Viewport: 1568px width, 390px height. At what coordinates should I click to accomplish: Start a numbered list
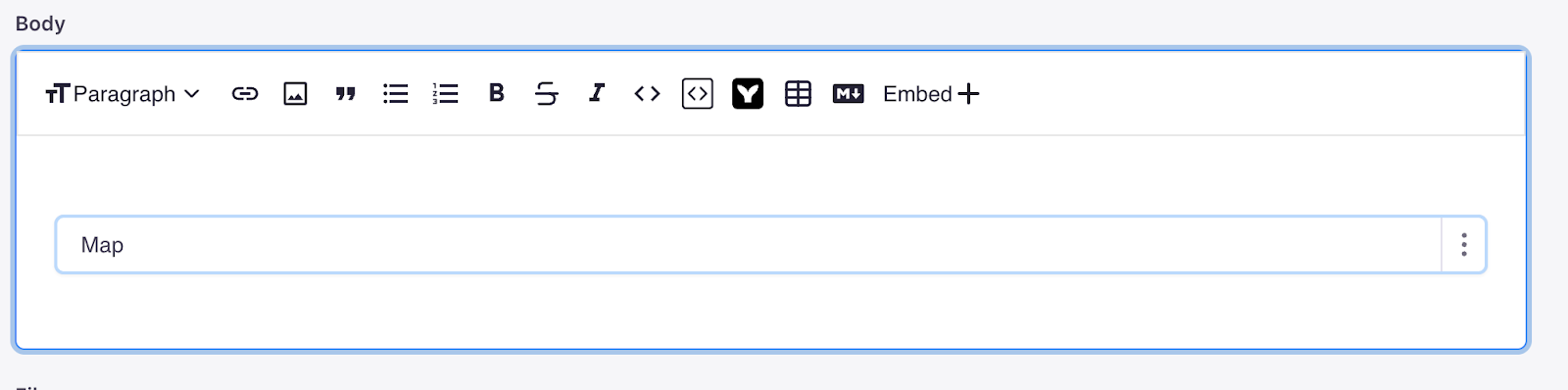click(446, 94)
